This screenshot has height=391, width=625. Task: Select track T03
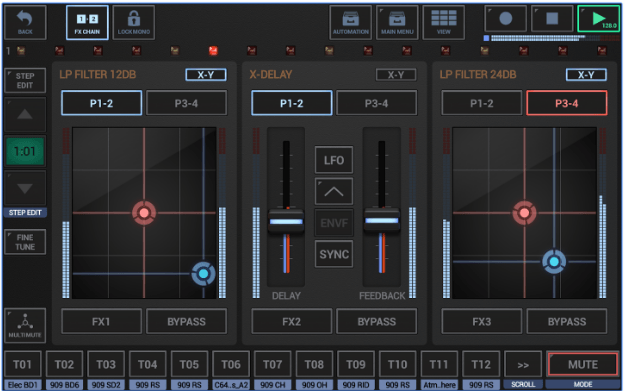(x=106, y=364)
